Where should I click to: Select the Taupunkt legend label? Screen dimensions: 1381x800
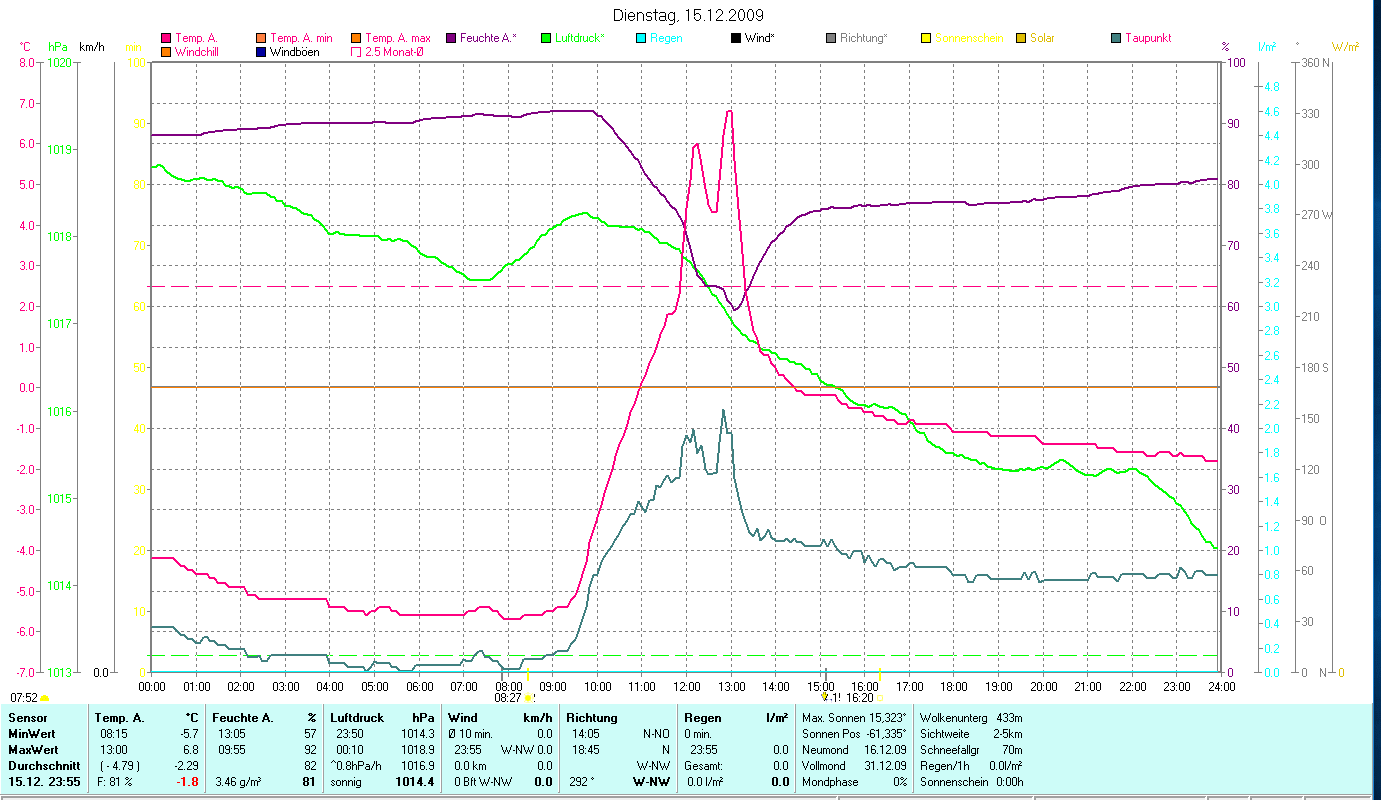coord(1148,38)
